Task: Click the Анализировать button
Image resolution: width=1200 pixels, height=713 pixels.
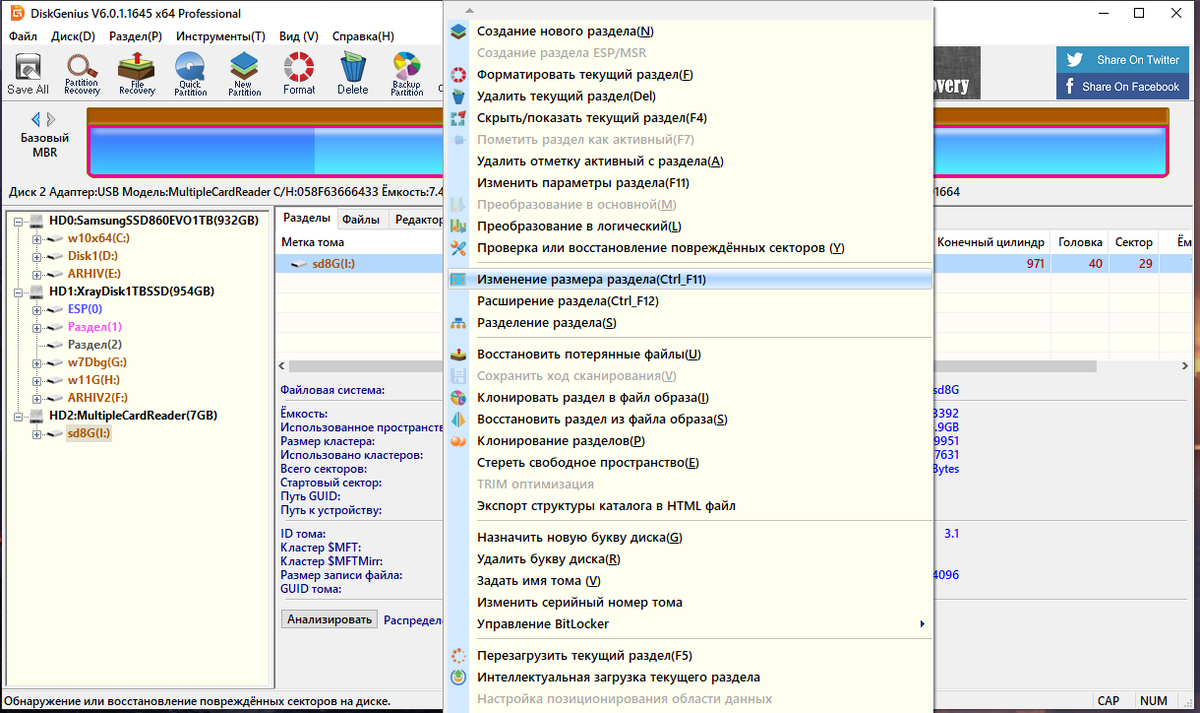Action: pos(330,619)
